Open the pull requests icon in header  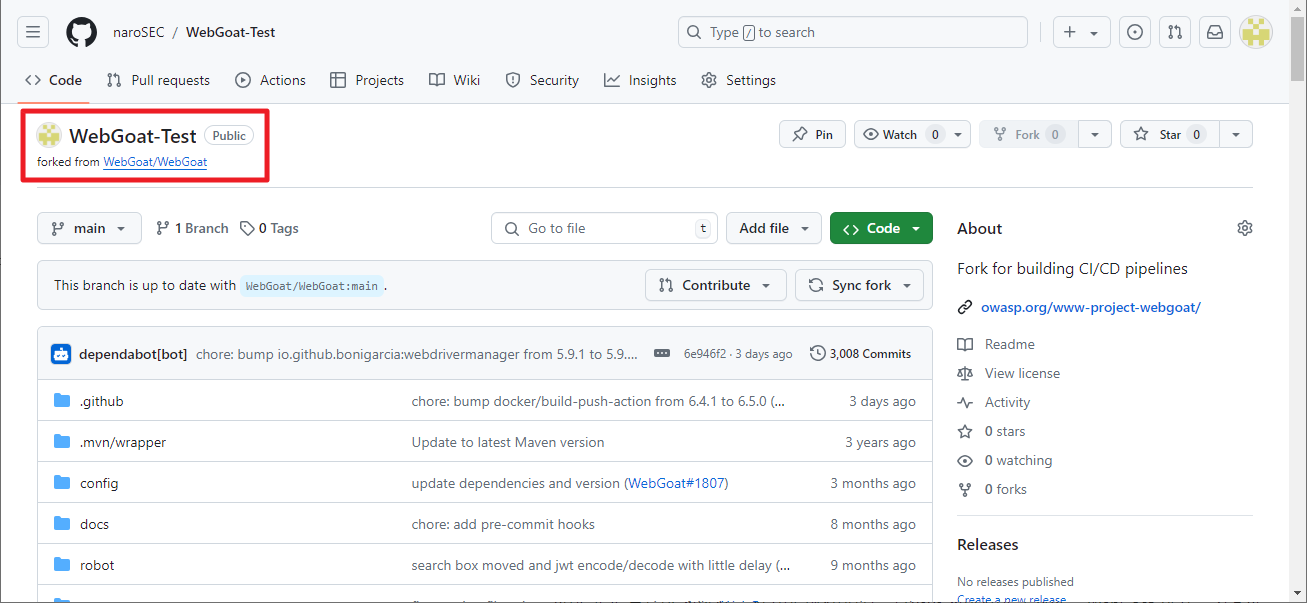pos(1175,32)
